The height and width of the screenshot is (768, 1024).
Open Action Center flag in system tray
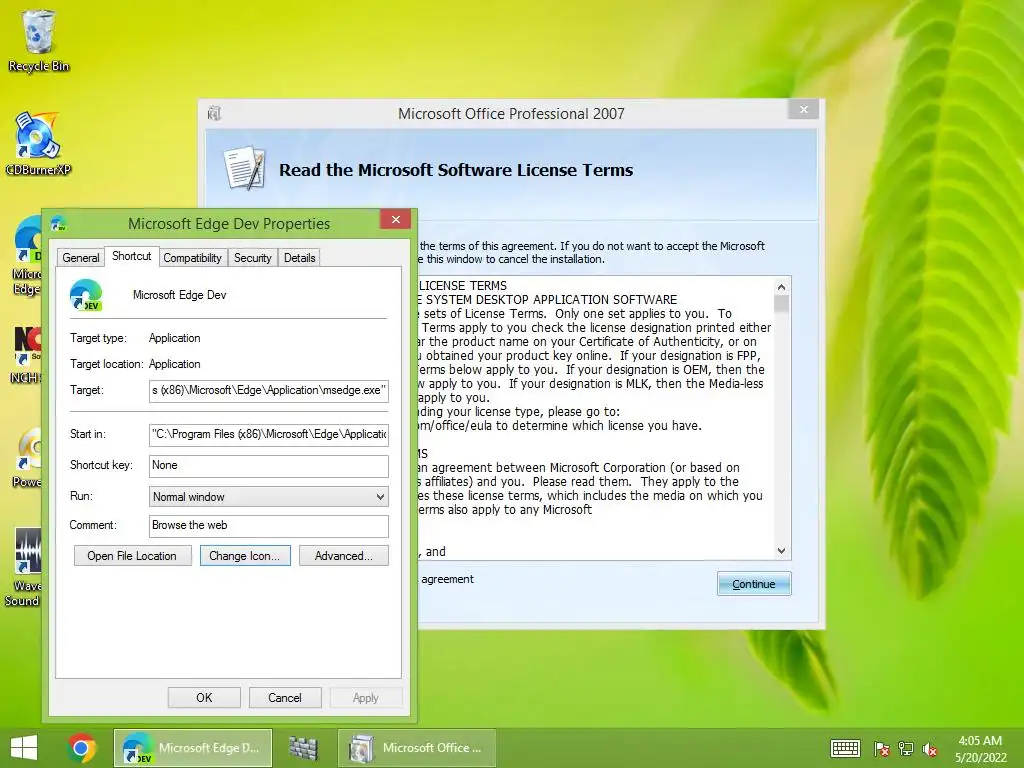click(882, 749)
